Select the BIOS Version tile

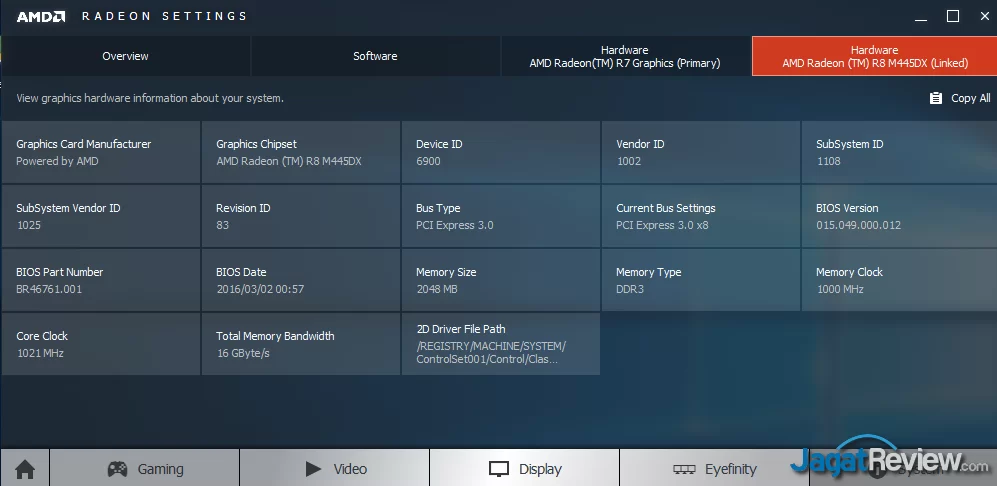coord(898,216)
